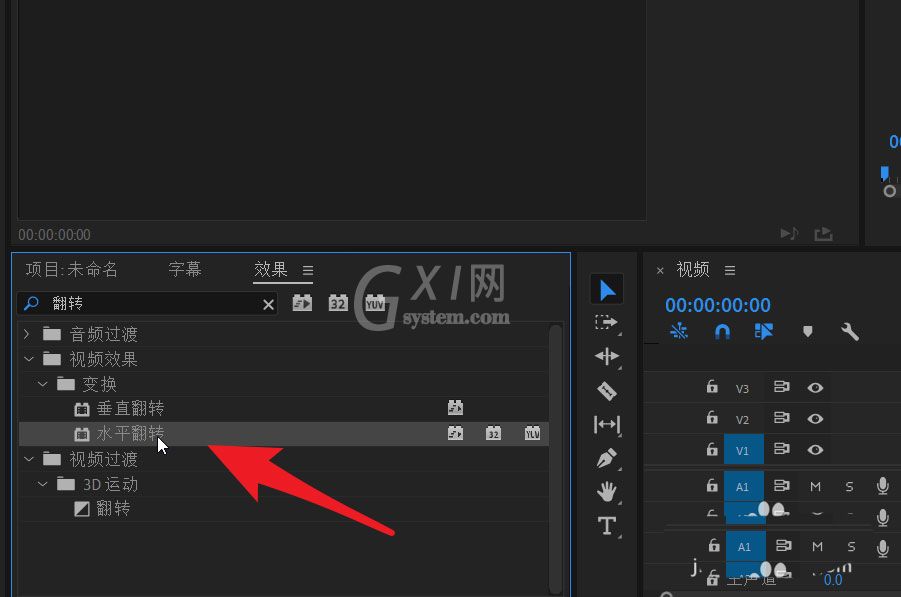This screenshot has height=597, width=901.
Task: Click the source monitor timecode
Action: click(54, 235)
